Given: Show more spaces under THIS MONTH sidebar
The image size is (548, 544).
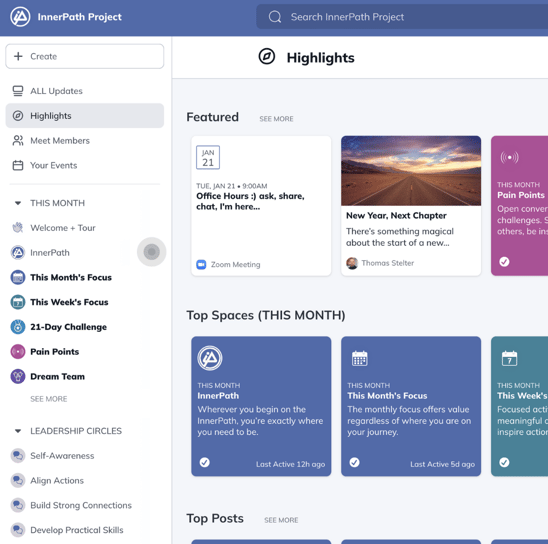Looking at the screenshot, I should point(49,399).
